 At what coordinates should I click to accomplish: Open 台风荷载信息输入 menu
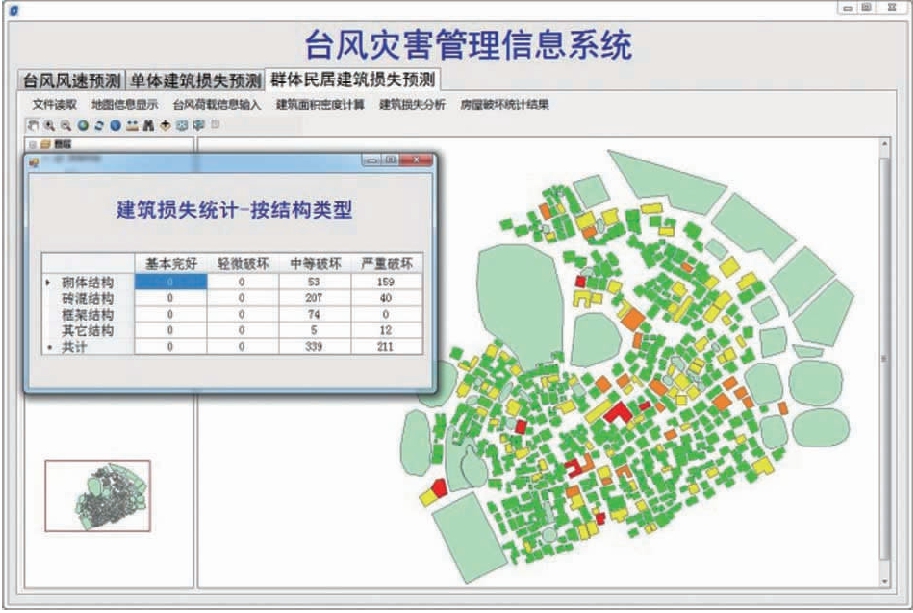tap(217, 104)
